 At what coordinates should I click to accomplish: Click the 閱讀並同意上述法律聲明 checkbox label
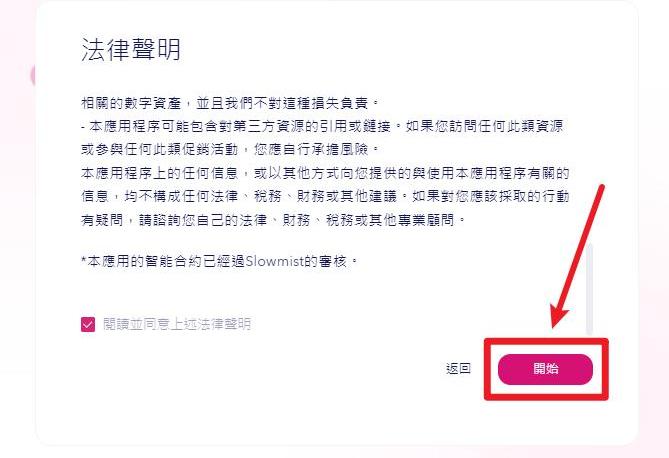[x=177, y=324]
